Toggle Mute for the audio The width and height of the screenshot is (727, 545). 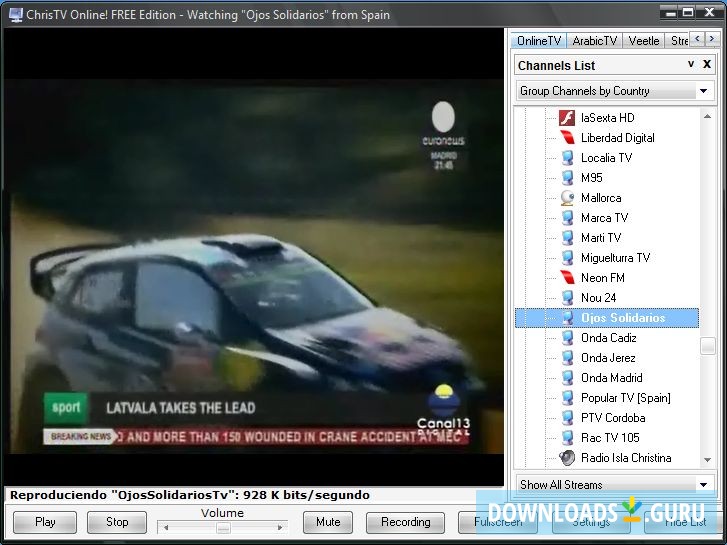328,522
